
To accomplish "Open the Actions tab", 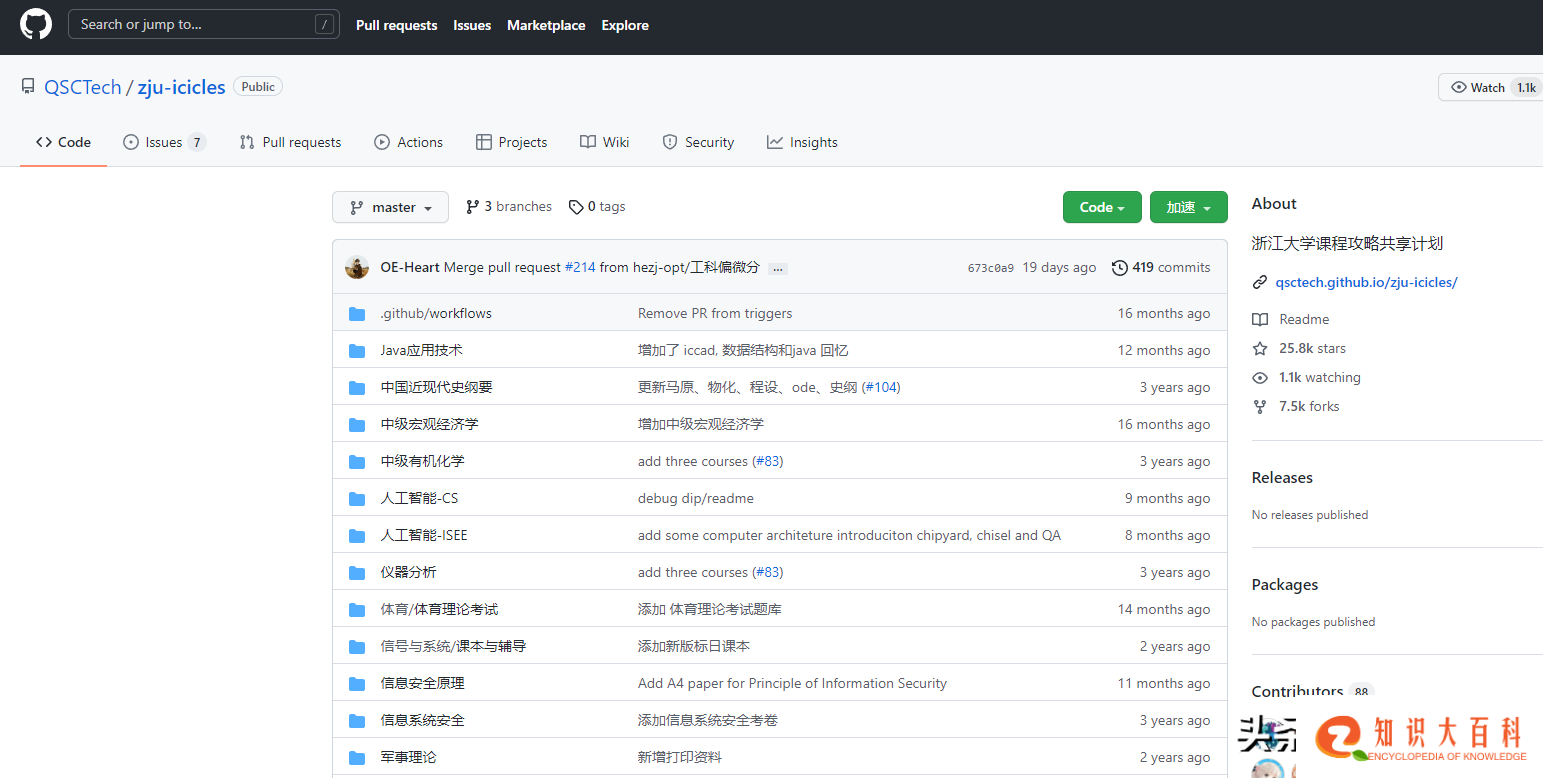I will click(408, 142).
